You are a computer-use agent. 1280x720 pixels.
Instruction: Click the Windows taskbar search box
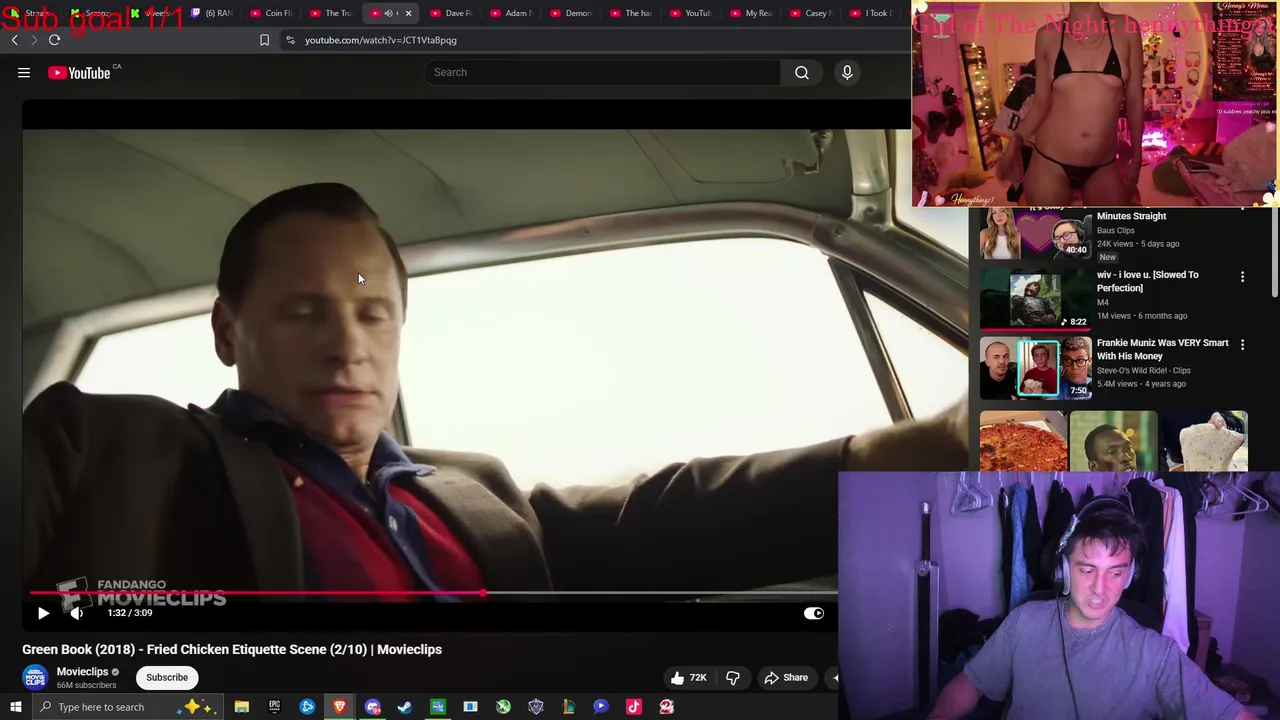pyautogui.click(x=128, y=707)
